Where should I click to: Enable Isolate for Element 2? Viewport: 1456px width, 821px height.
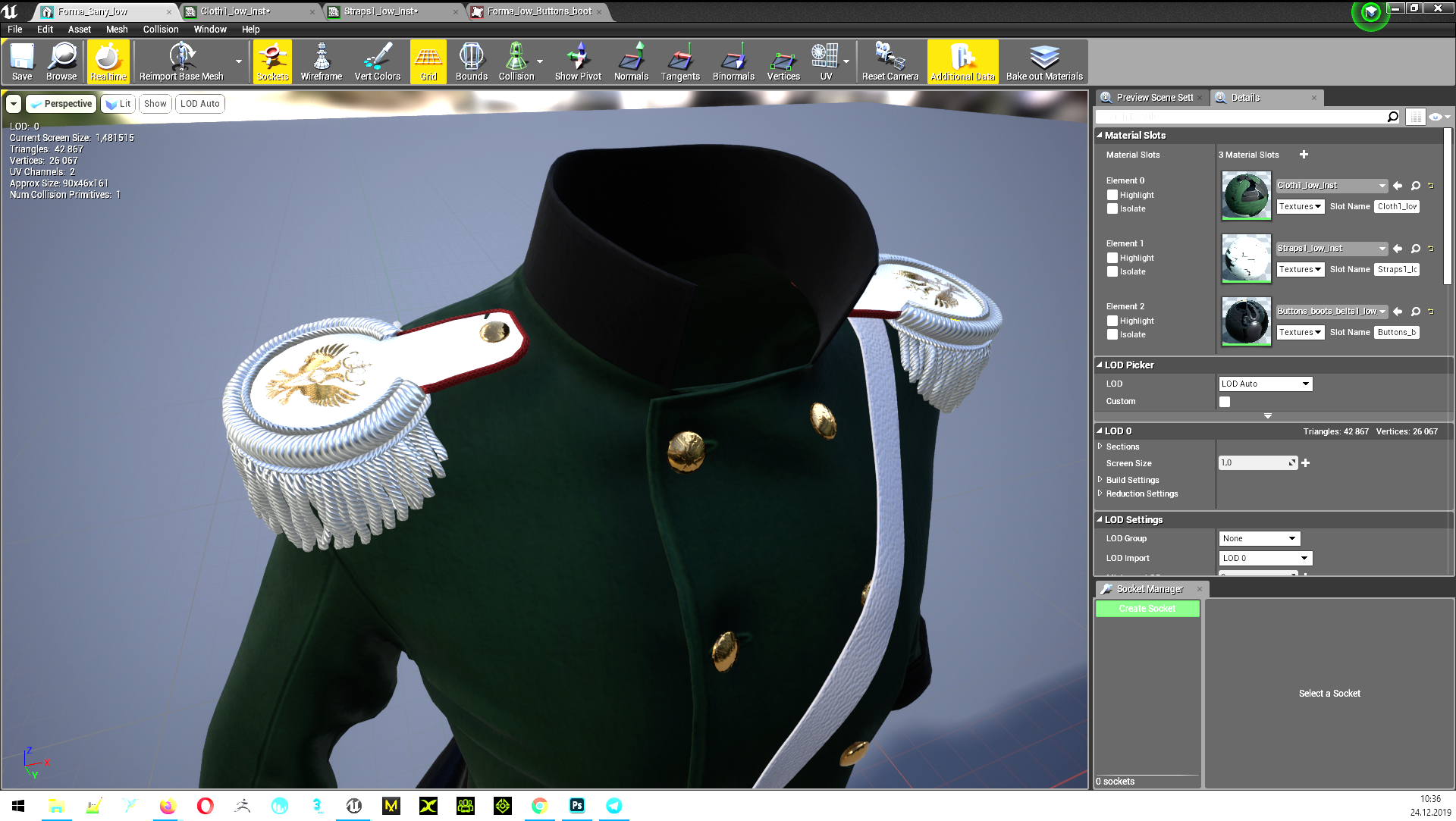pyautogui.click(x=1112, y=334)
